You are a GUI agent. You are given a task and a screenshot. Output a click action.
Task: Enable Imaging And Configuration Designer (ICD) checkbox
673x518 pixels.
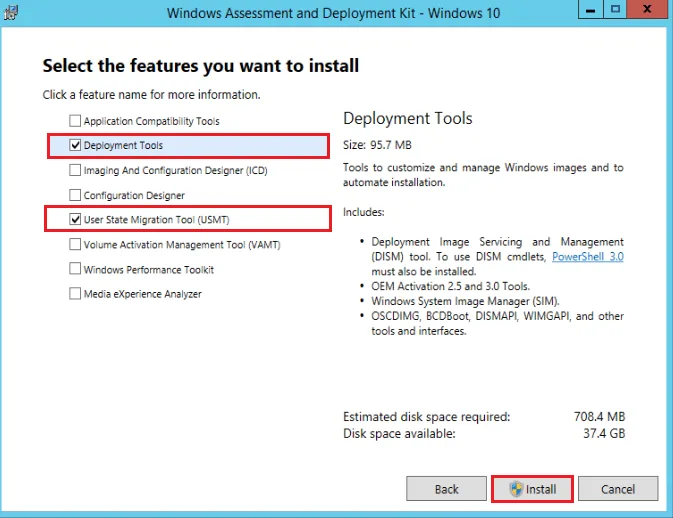pos(75,170)
